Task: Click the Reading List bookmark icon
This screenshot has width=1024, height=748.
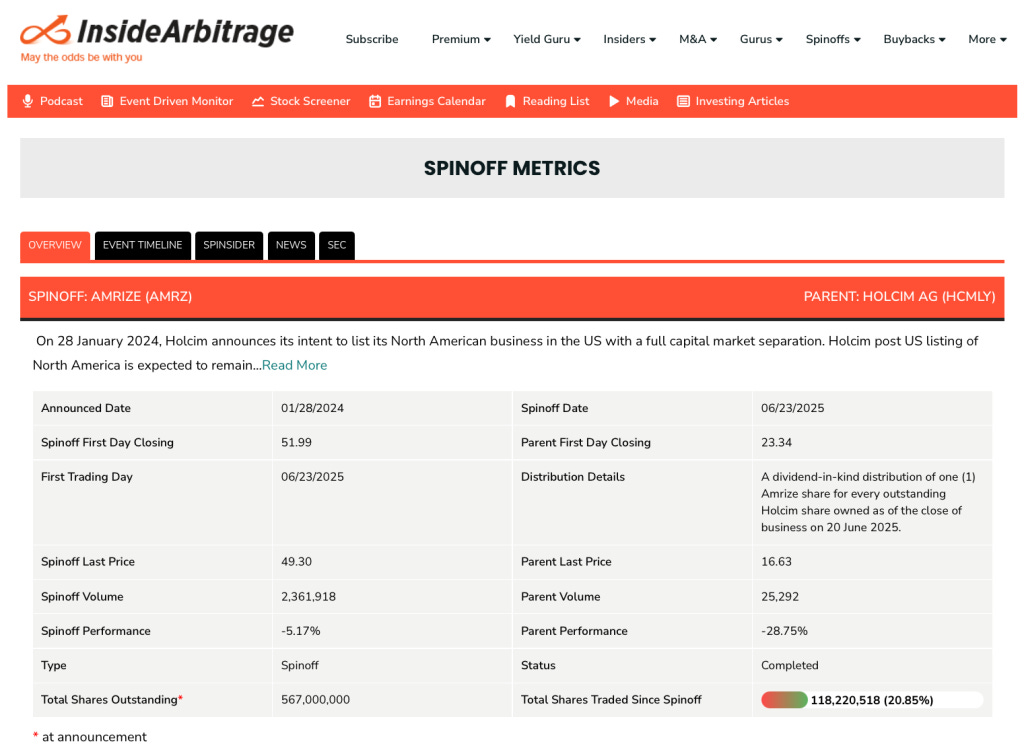Action: pyautogui.click(x=511, y=101)
